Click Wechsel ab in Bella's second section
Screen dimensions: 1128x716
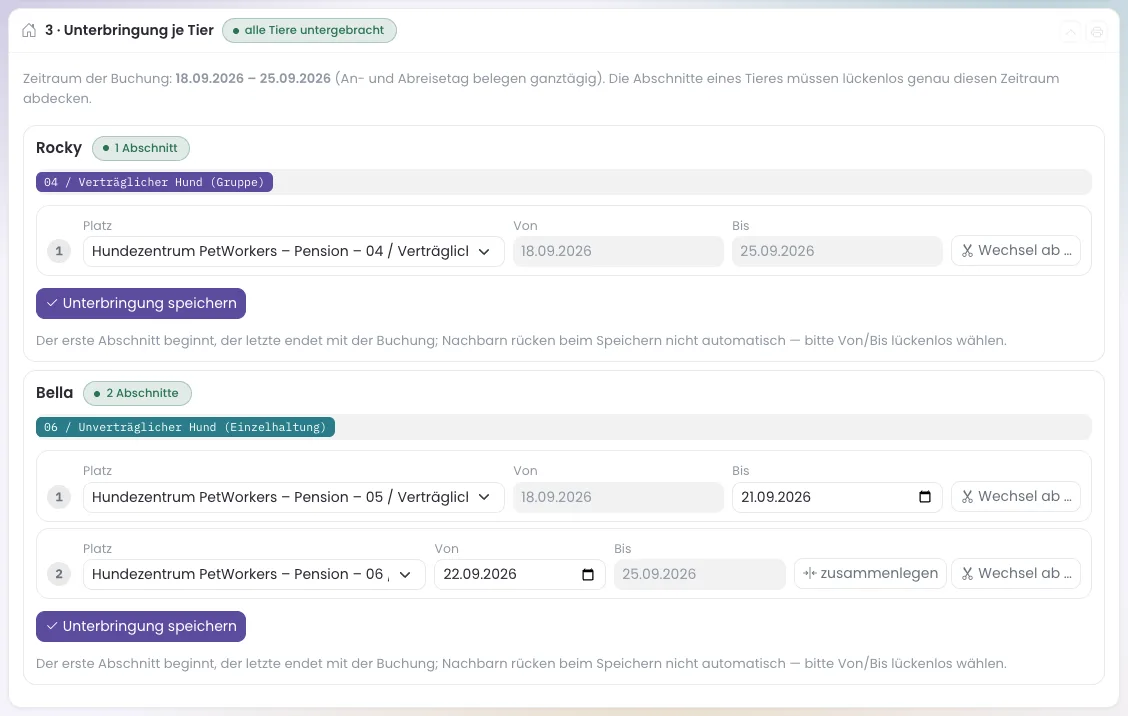click(x=1016, y=574)
